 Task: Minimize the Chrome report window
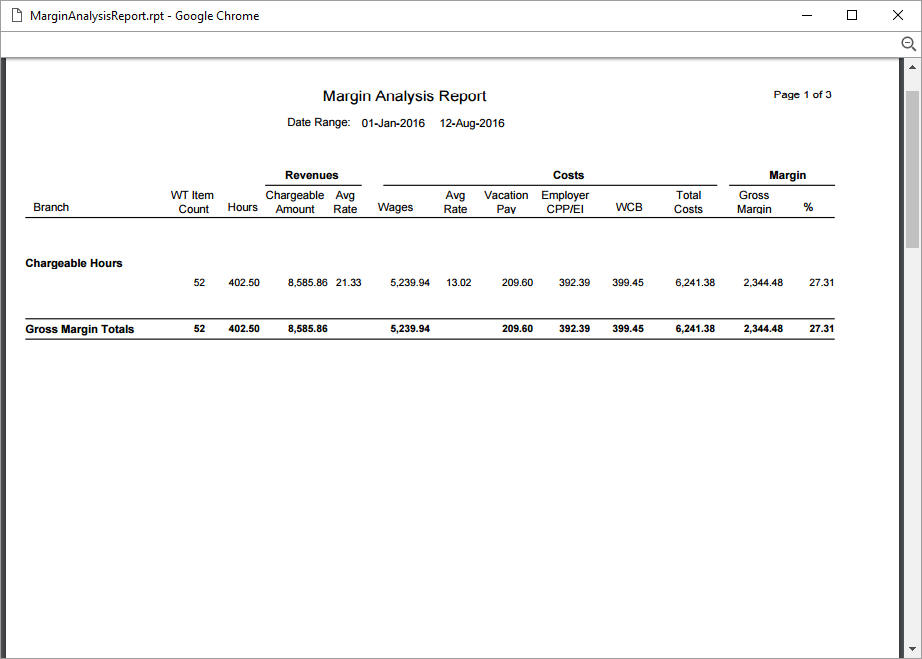(806, 15)
